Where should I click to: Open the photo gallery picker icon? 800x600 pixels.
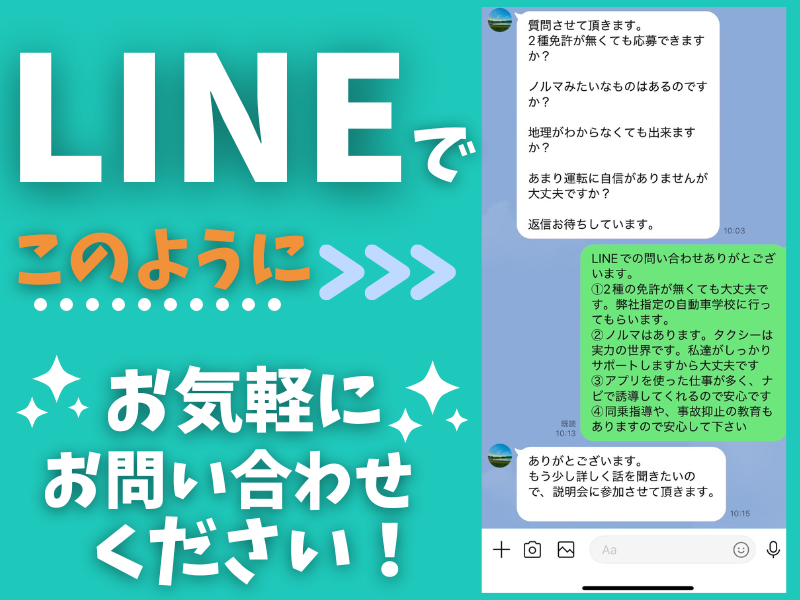pyautogui.click(x=566, y=547)
